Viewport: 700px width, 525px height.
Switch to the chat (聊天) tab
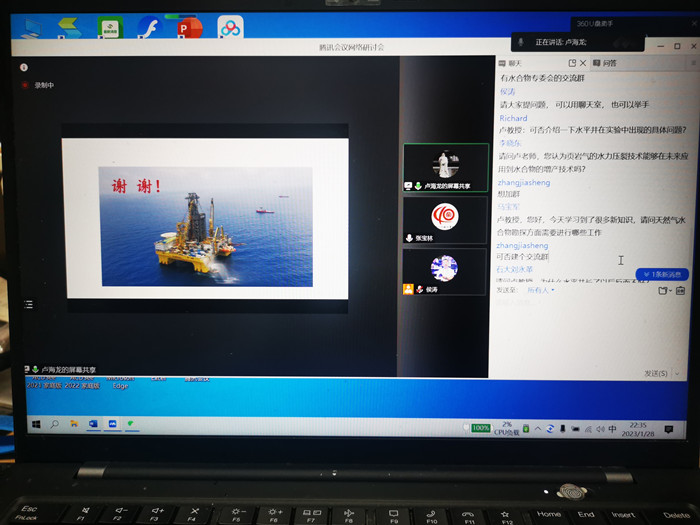[x=510, y=63]
